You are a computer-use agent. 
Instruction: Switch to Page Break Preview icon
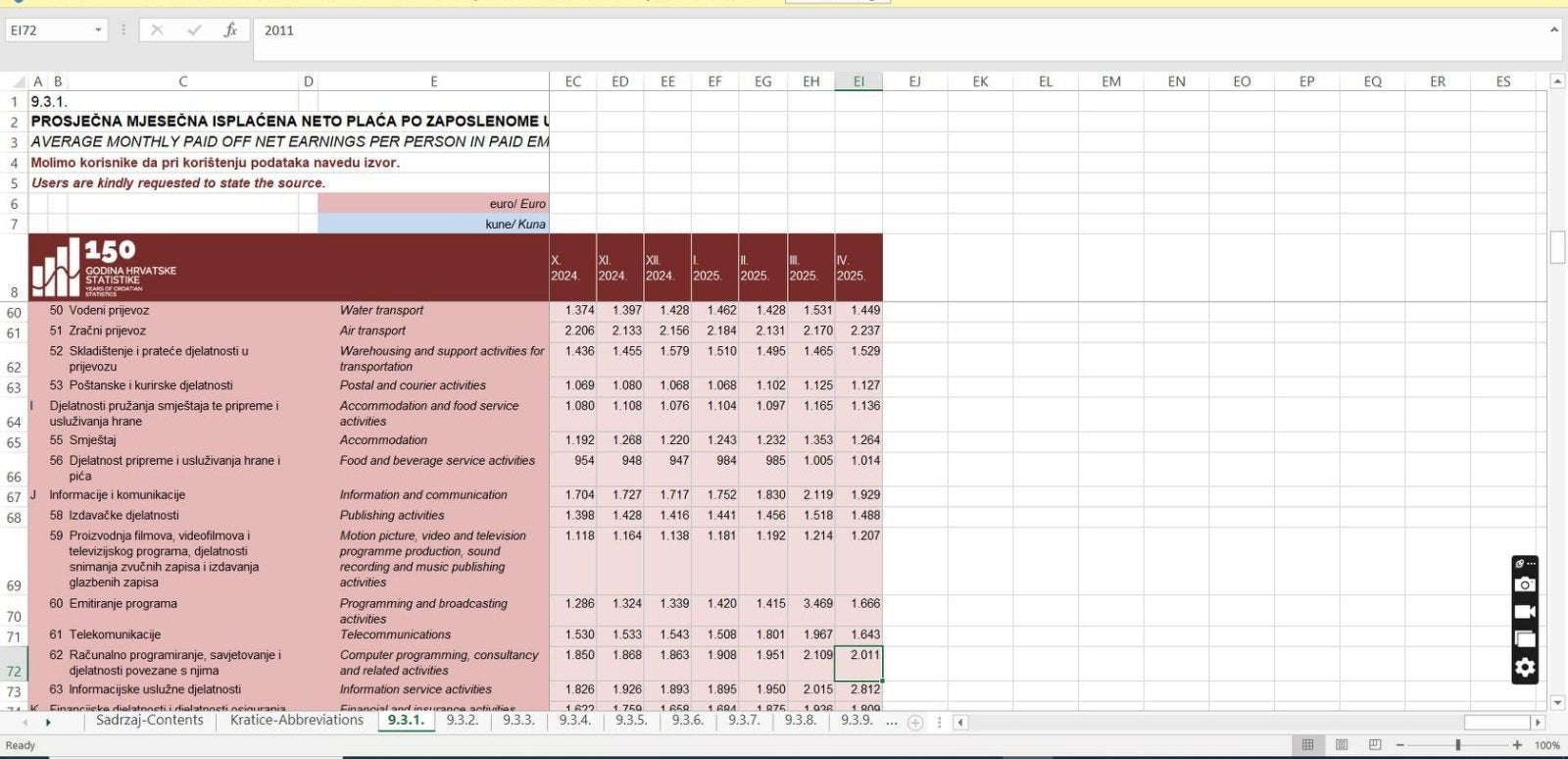click(x=1375, y=745)
